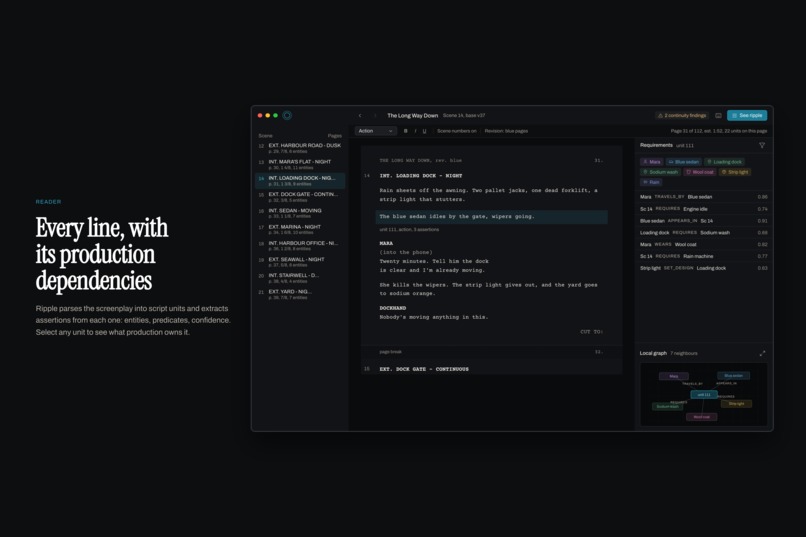Click The Long Way Down title
The height and width of the screenshot is (537, 806).
[x=412, y=116]
